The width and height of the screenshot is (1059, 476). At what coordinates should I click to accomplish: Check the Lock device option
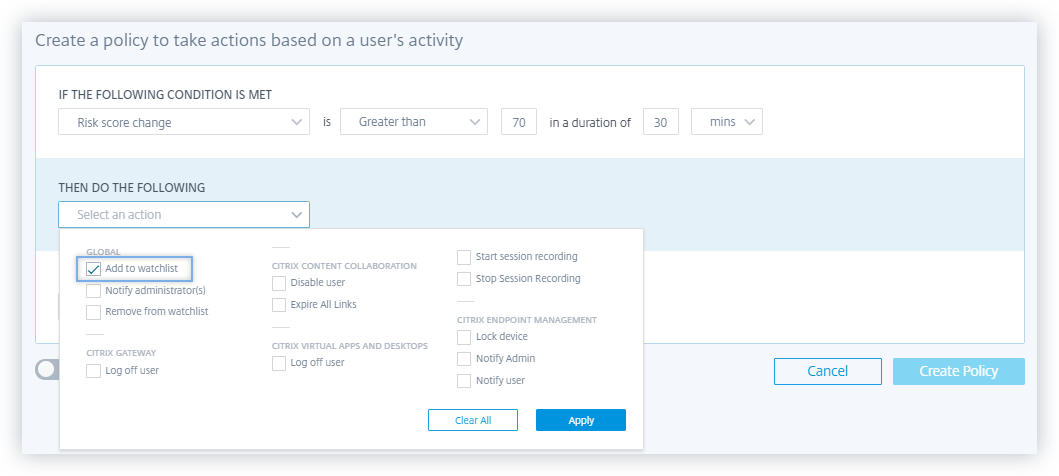pos(464,337)
